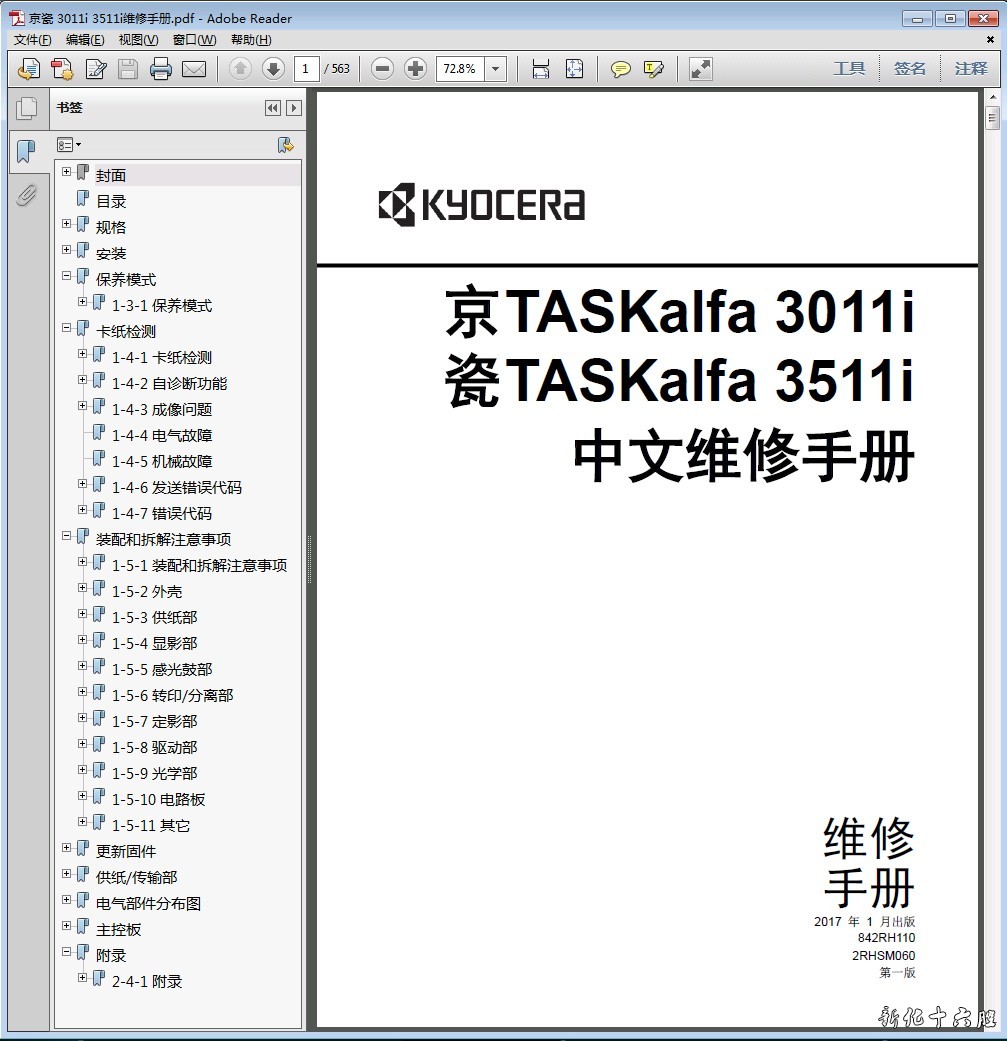Open page thumbnails panel in sidebar
The width and height of the screenshot is (1007, 1041).
click(x=26, y=109)
